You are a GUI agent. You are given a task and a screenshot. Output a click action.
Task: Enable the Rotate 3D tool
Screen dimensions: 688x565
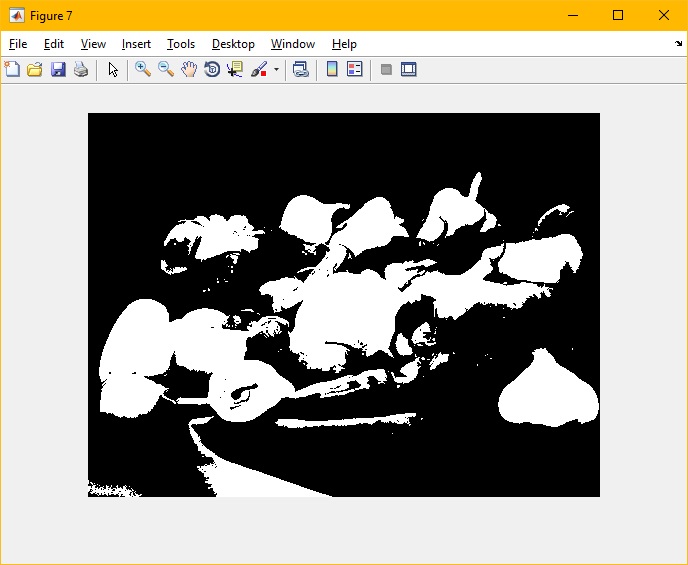coord(212,69)
